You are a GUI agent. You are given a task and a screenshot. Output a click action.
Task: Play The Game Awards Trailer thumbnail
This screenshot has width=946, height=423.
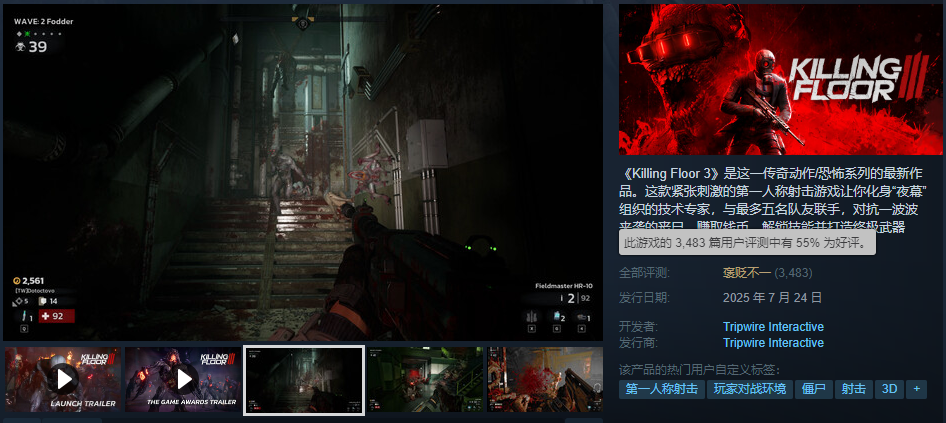coord(183,380)
